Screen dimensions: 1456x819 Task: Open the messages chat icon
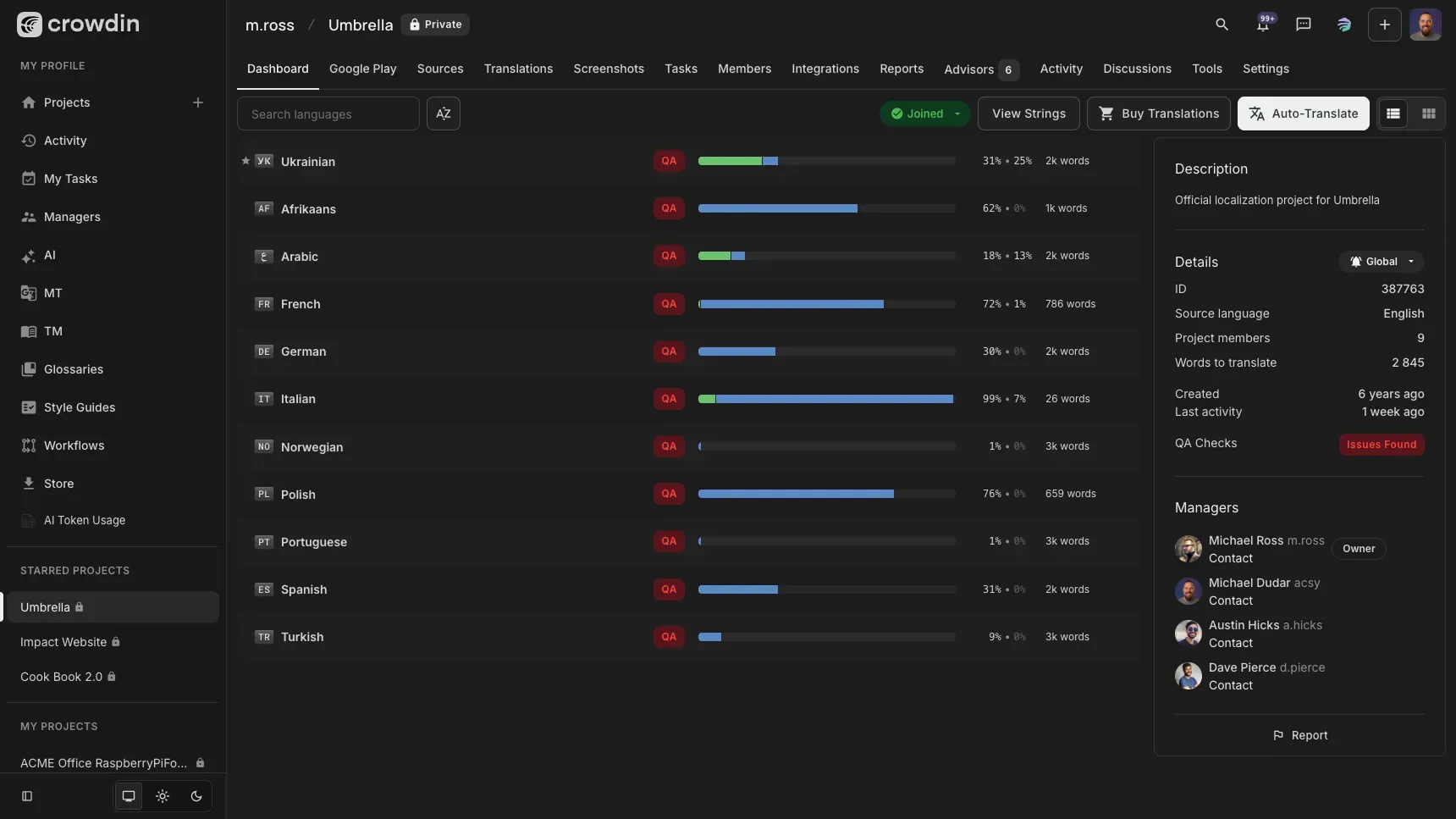click(x=1304, y=25)
